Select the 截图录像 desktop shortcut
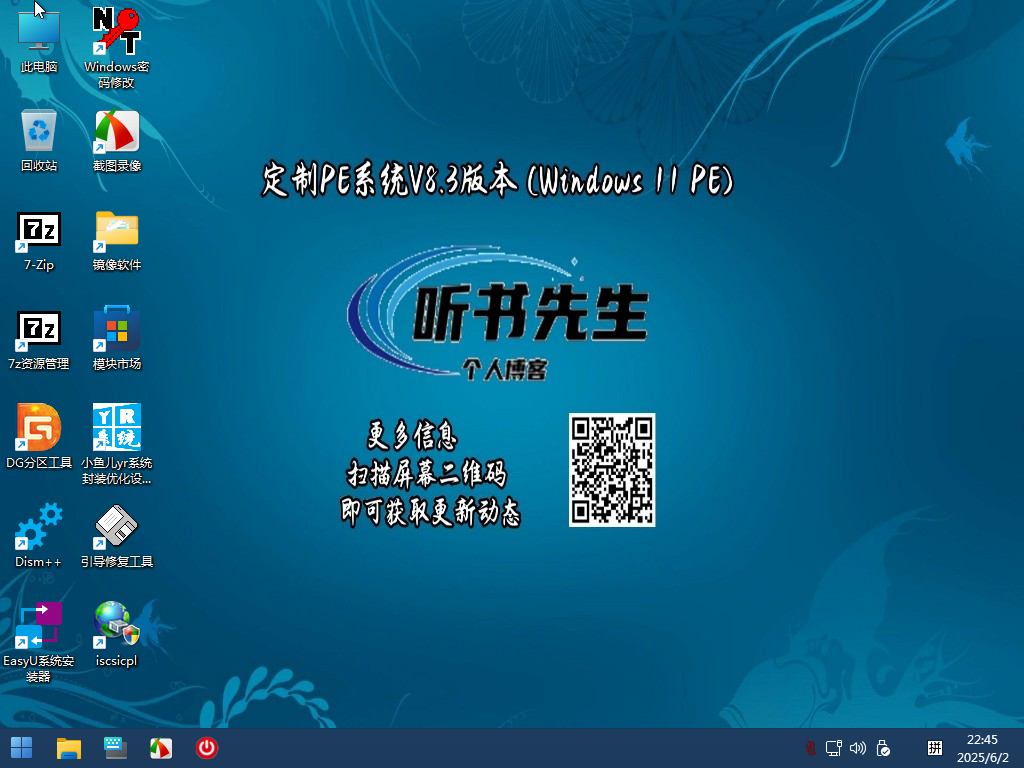This screenshot has height=768, width=1024. 117,140
